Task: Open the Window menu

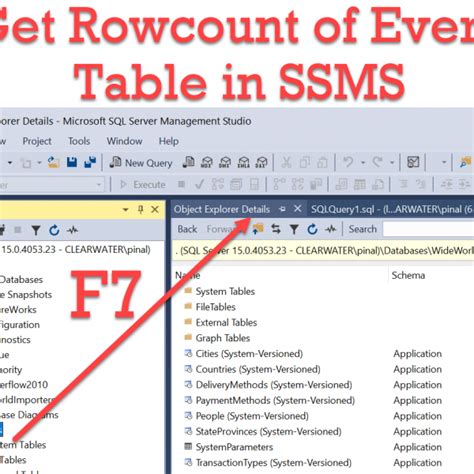Action: (124, 141)
